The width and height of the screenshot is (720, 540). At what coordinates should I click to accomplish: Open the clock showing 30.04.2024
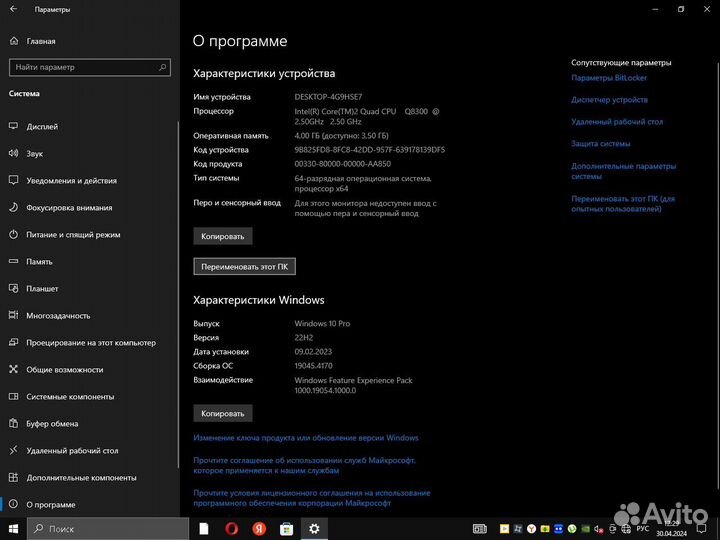click(671, 529)
